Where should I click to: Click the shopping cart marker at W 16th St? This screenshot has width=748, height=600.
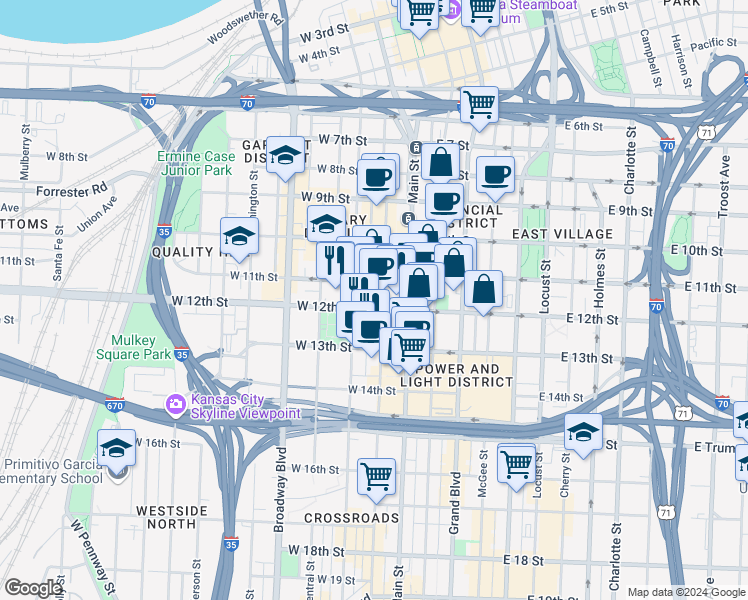[376, 477]
